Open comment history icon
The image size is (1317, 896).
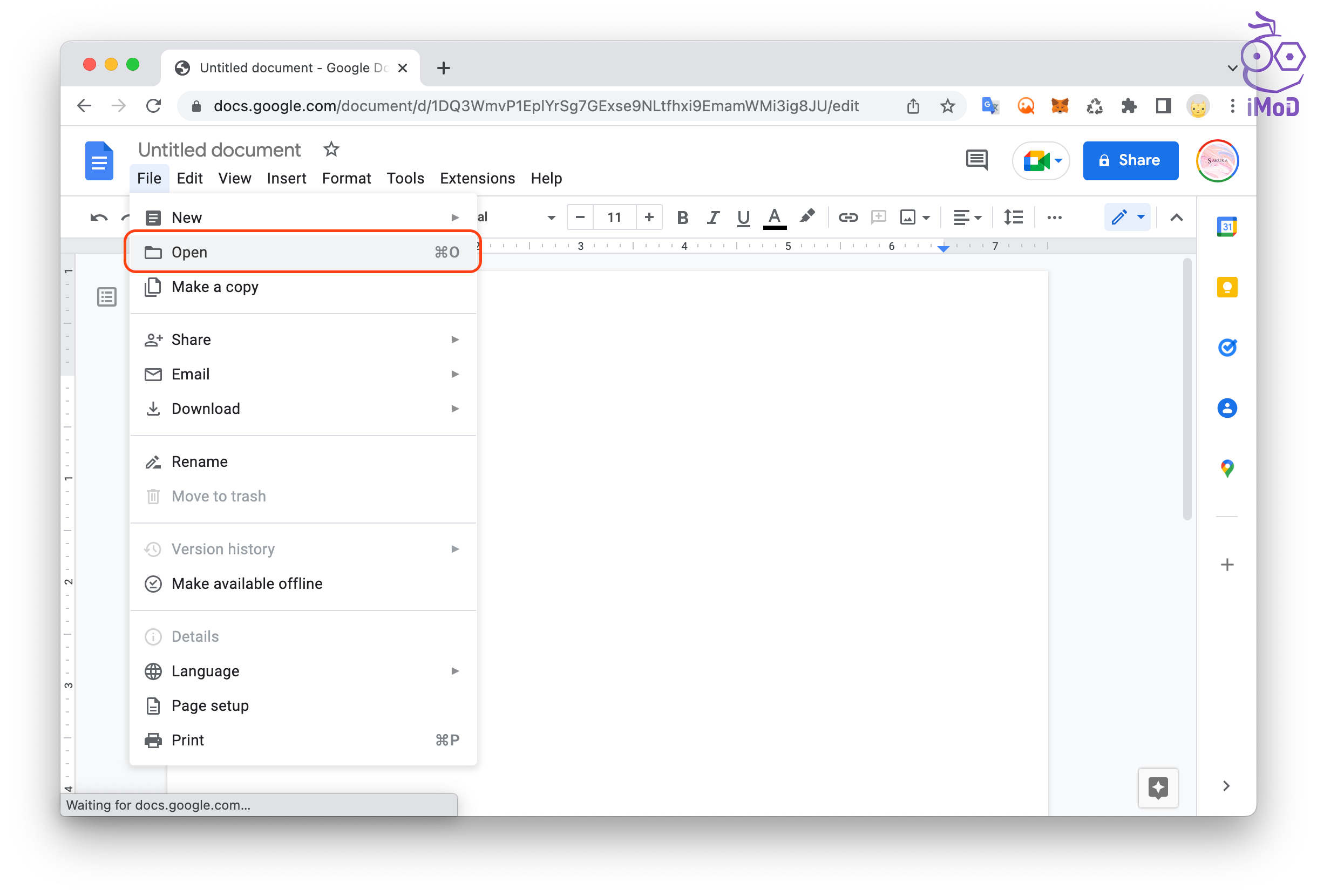point(976,160)
